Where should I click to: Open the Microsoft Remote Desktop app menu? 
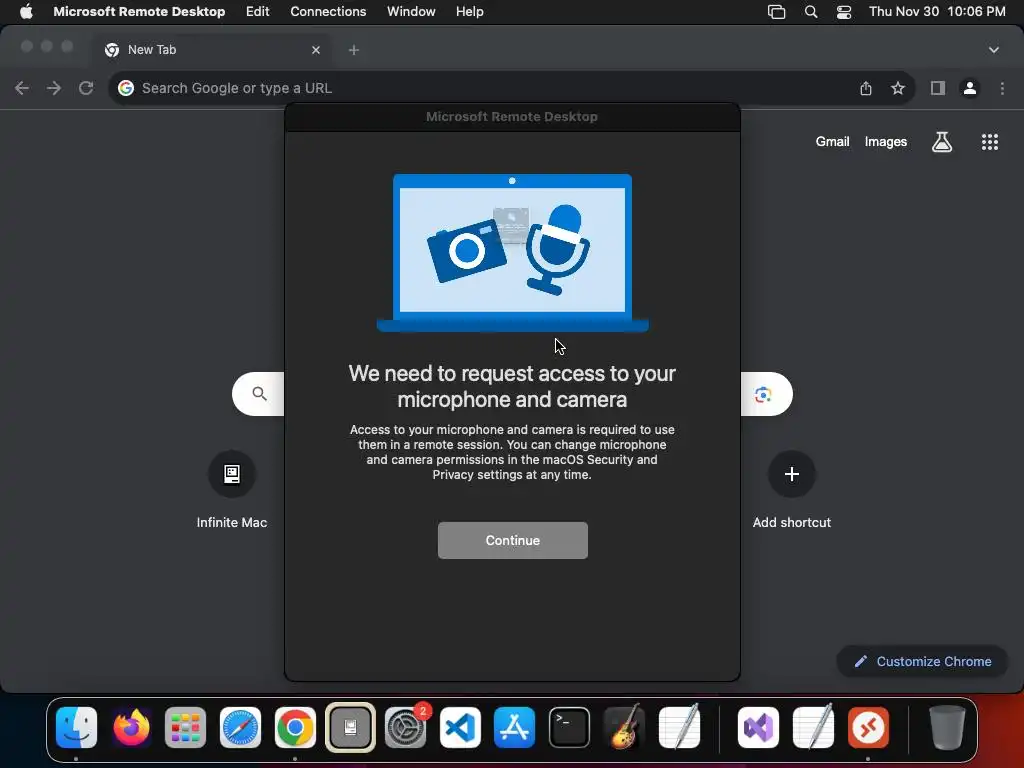[x=139, y=12]
